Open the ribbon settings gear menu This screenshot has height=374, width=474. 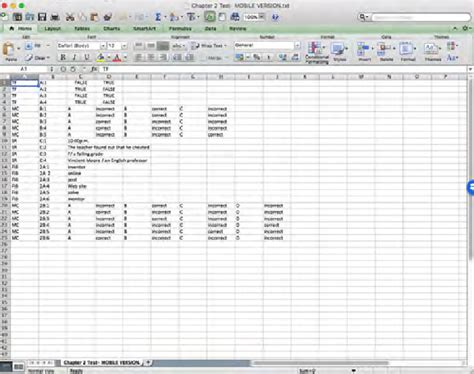click(x=466, y=28)
